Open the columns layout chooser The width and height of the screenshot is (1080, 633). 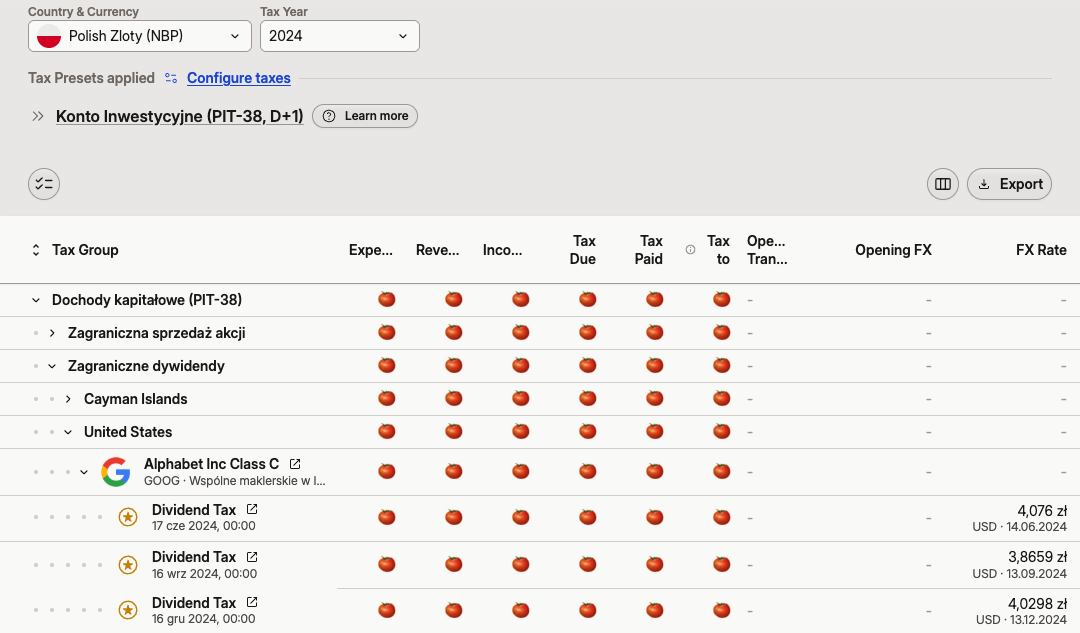coord(943,184)
